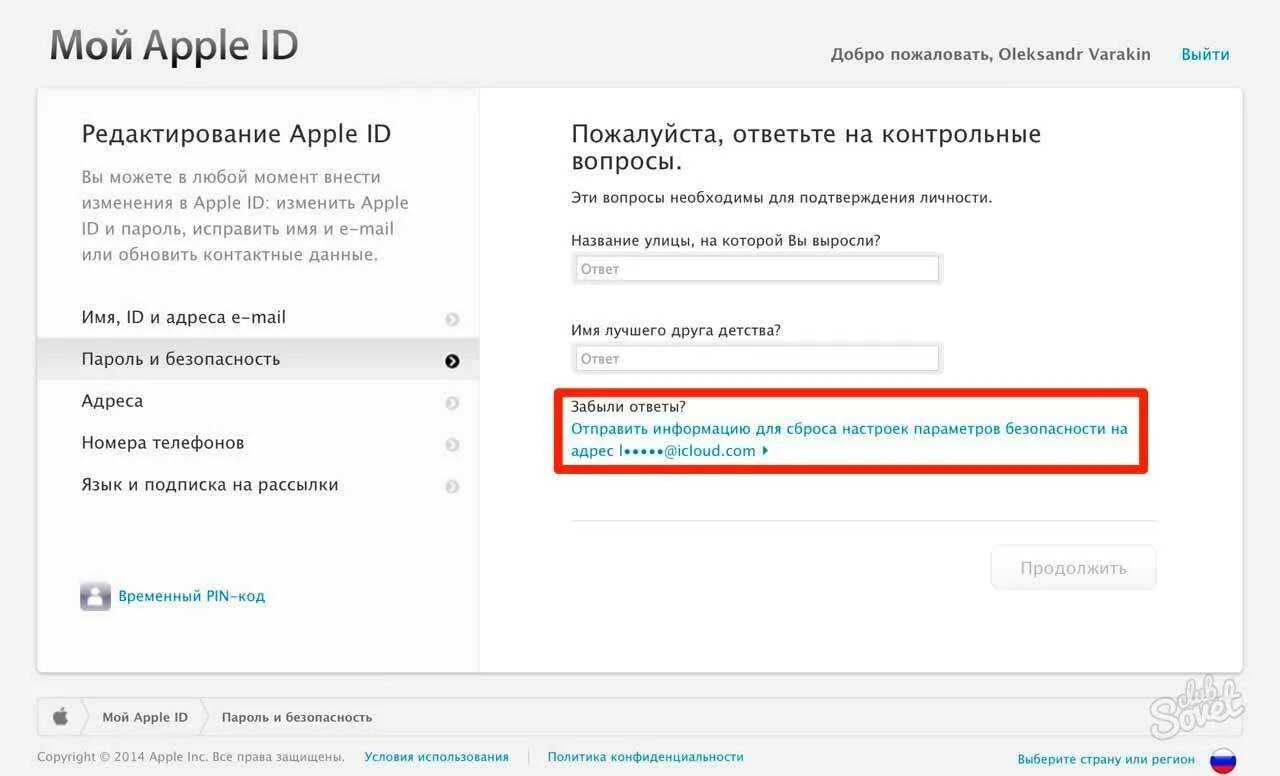Open the Адреса section
The width and height of the screenshot is (1280, 776).
(258, 401)
